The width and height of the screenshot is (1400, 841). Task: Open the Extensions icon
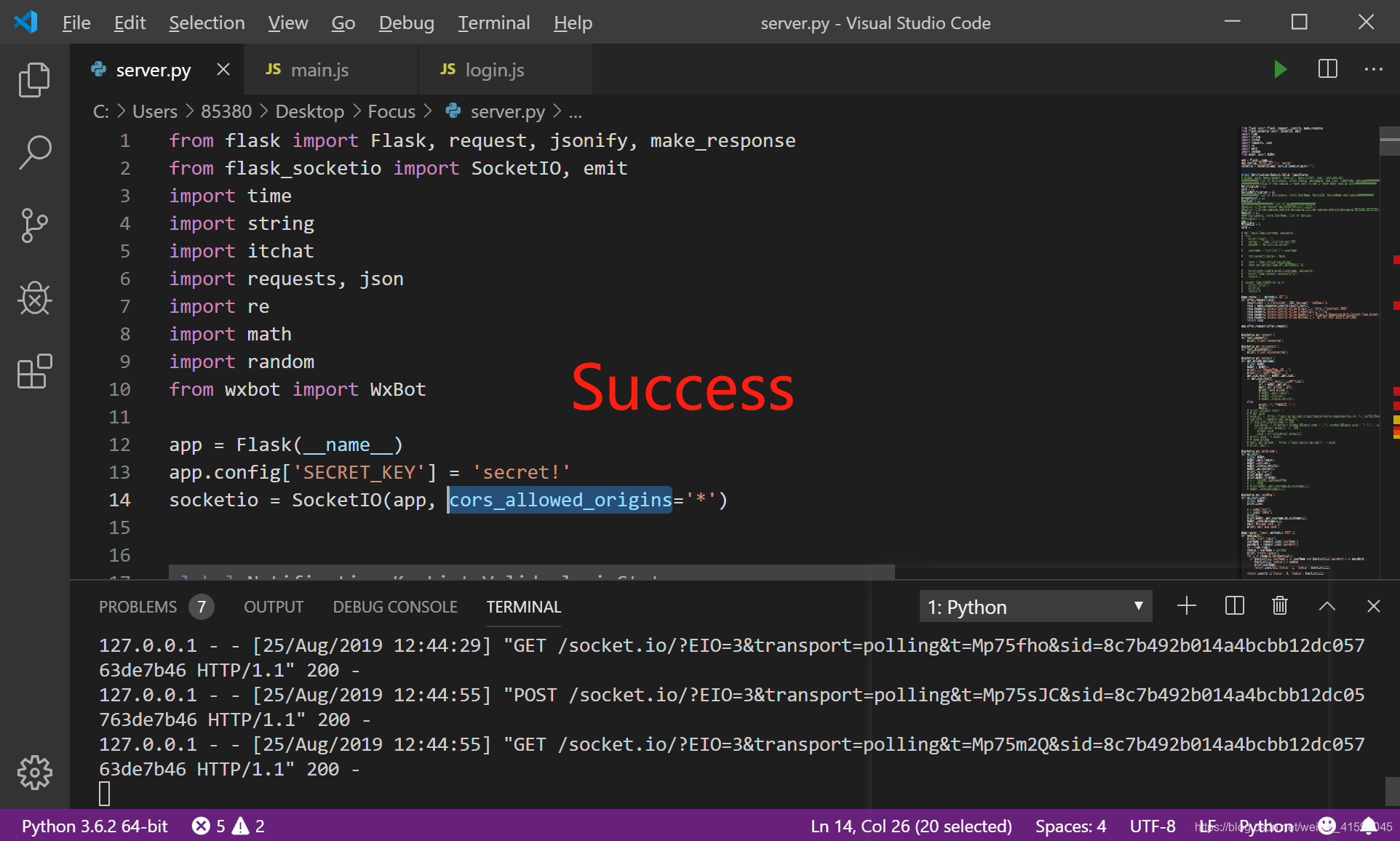point(34,372)
